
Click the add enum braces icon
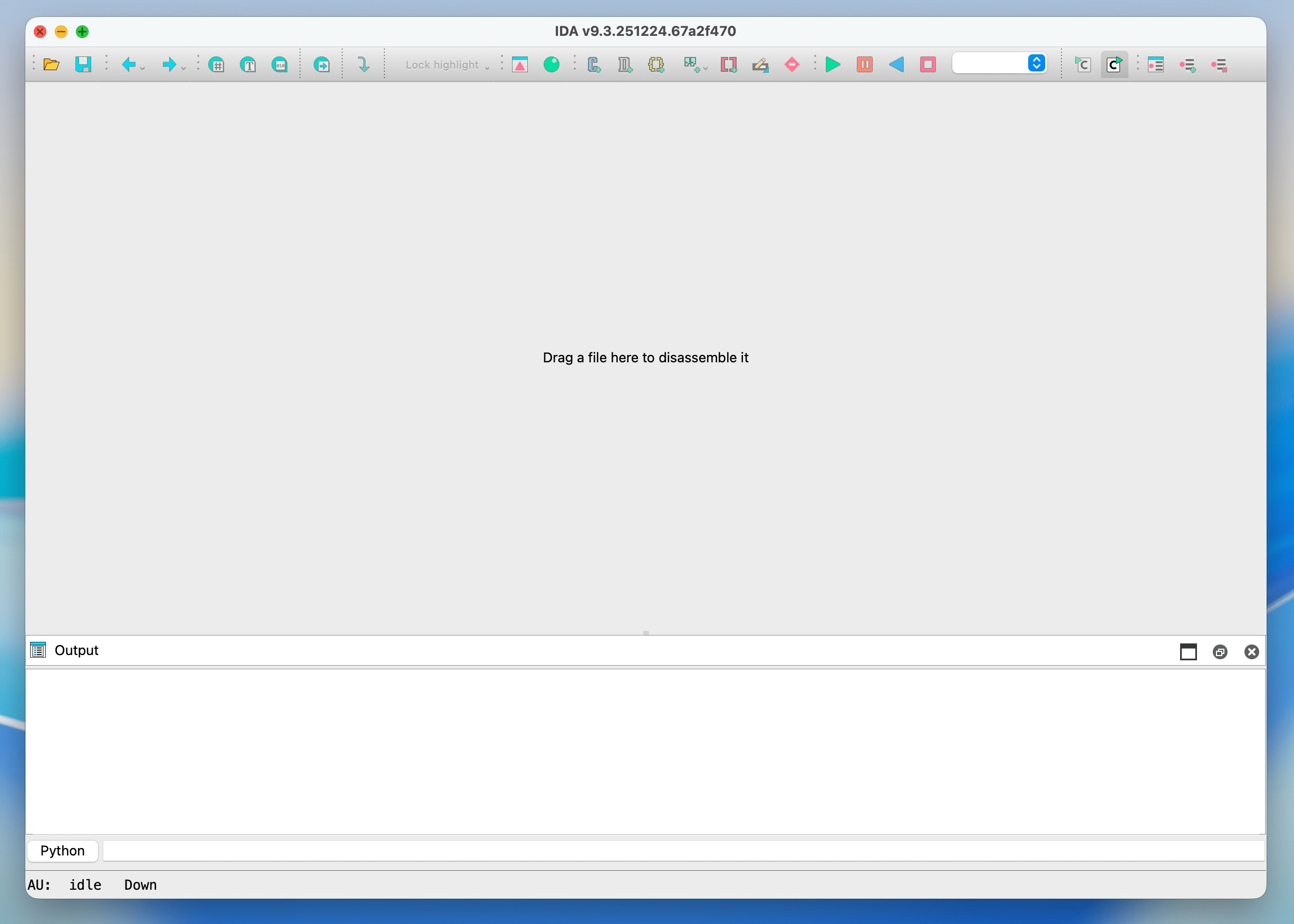tap(656, 65)
